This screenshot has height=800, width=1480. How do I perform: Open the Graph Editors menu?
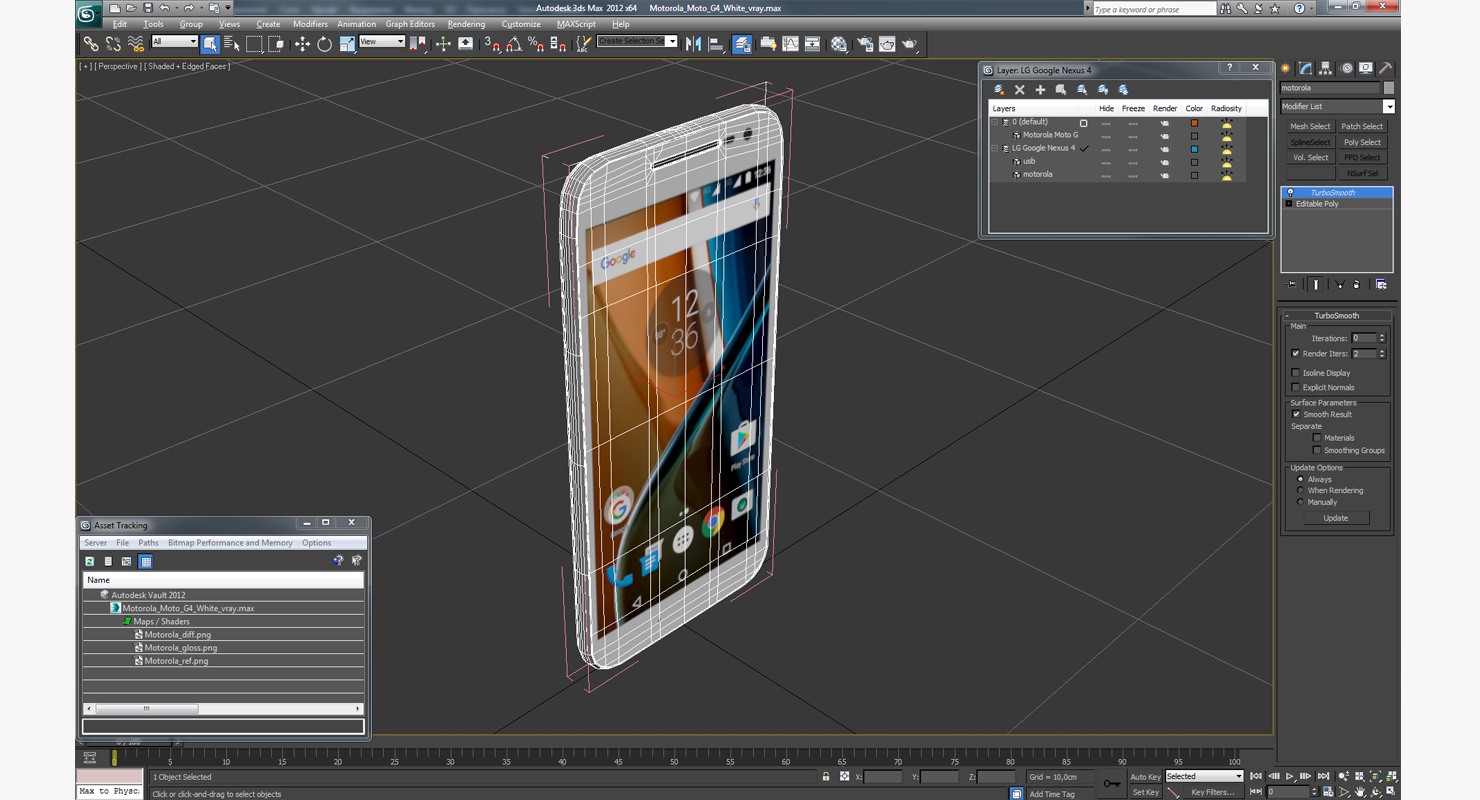(x=410, y=24)
